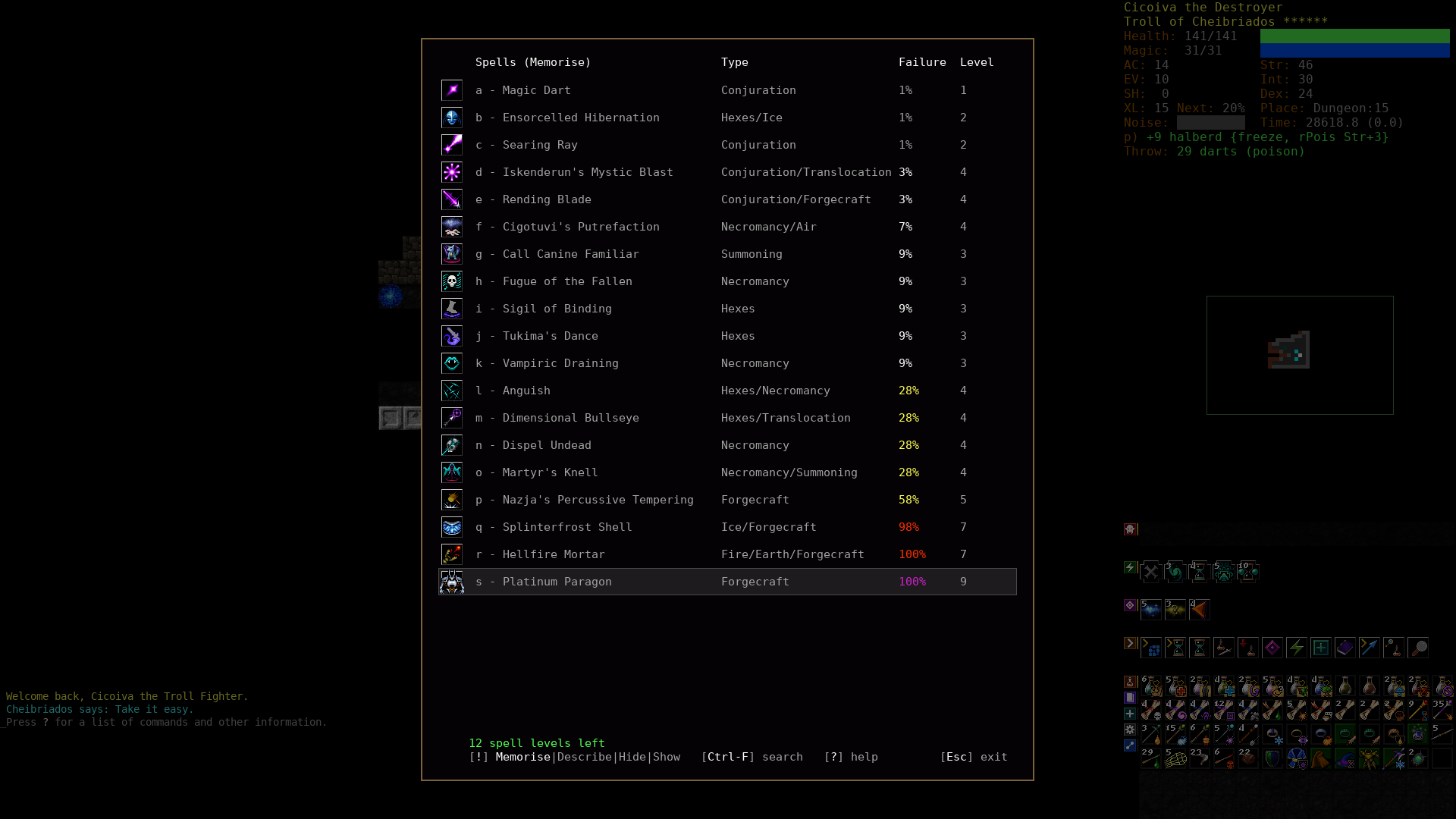Click the blue robe inventory item
Screen dimensions: 1456x819
tap(1297, 758)
